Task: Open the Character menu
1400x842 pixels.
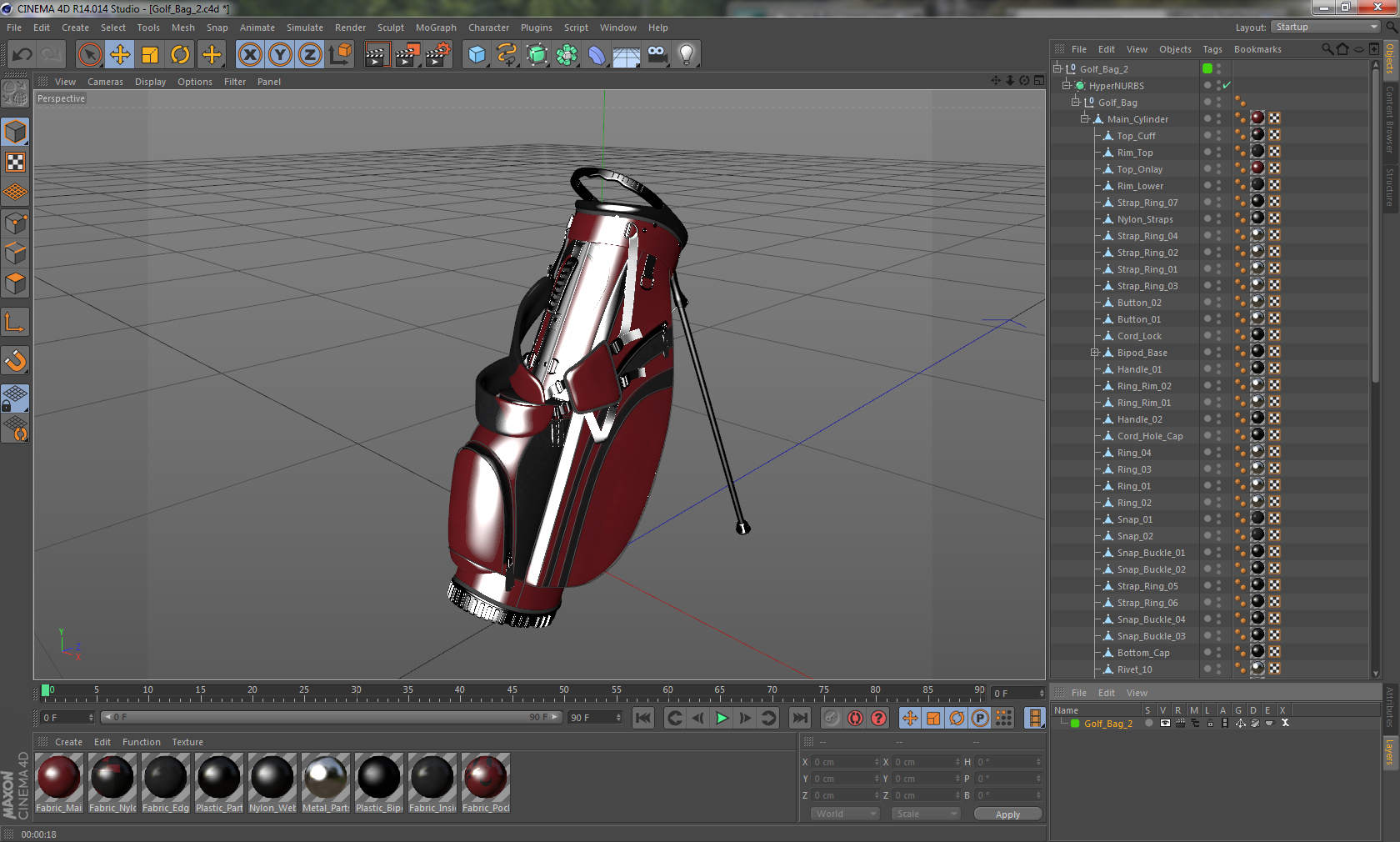Action: coord(488,28)
